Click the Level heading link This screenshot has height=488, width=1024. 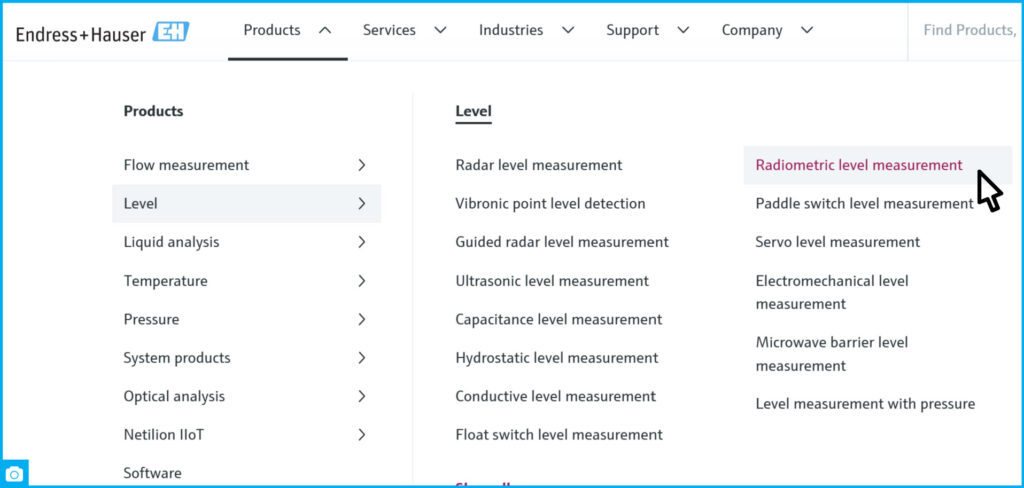click(473, 111)
